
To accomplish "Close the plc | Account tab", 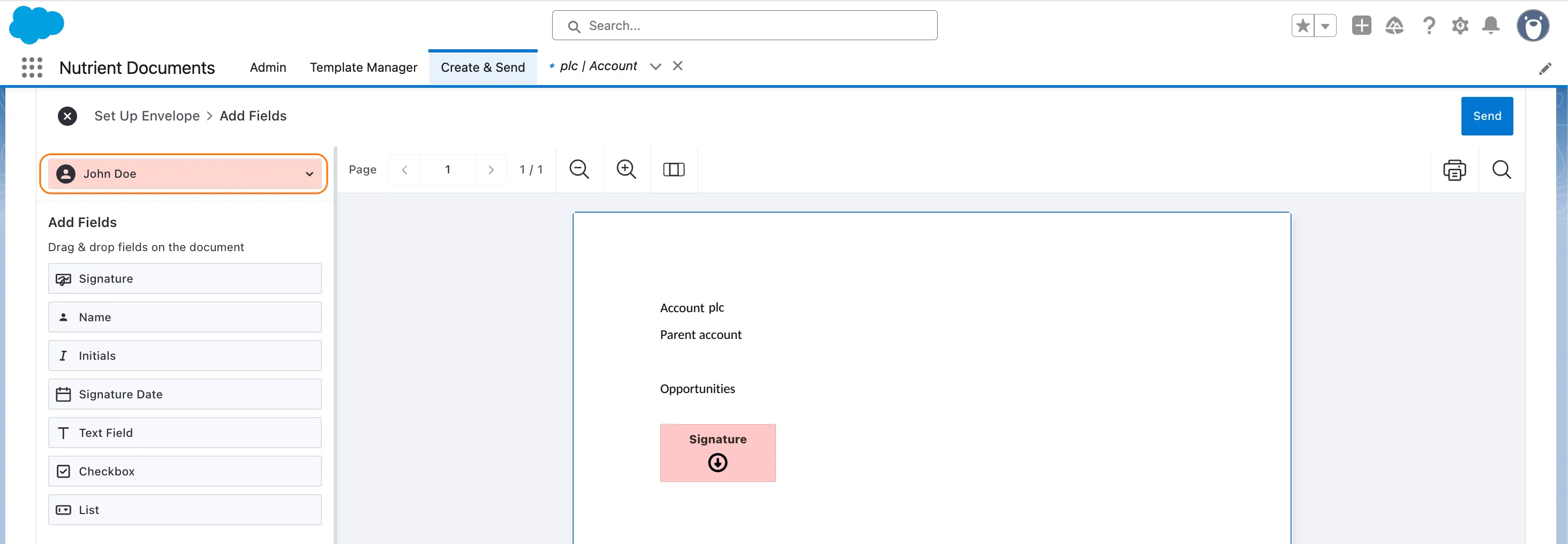I will (677, 66).
